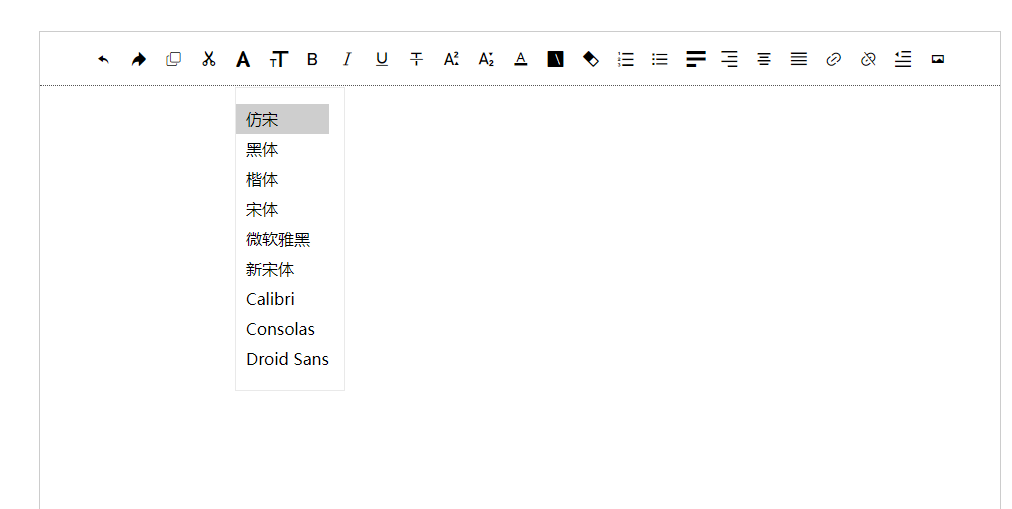Click the insert link icon

click(x=834, y=59)
